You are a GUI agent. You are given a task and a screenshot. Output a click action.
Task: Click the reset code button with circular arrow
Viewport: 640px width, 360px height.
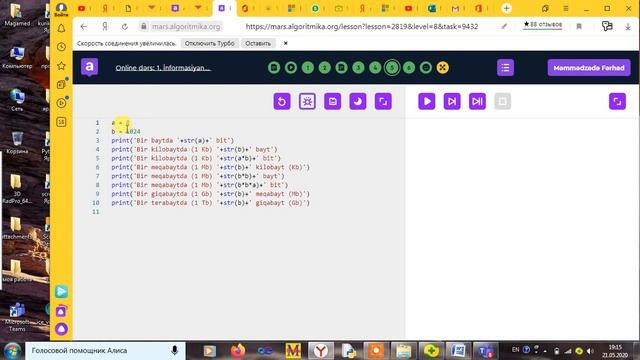coord(282,101)
